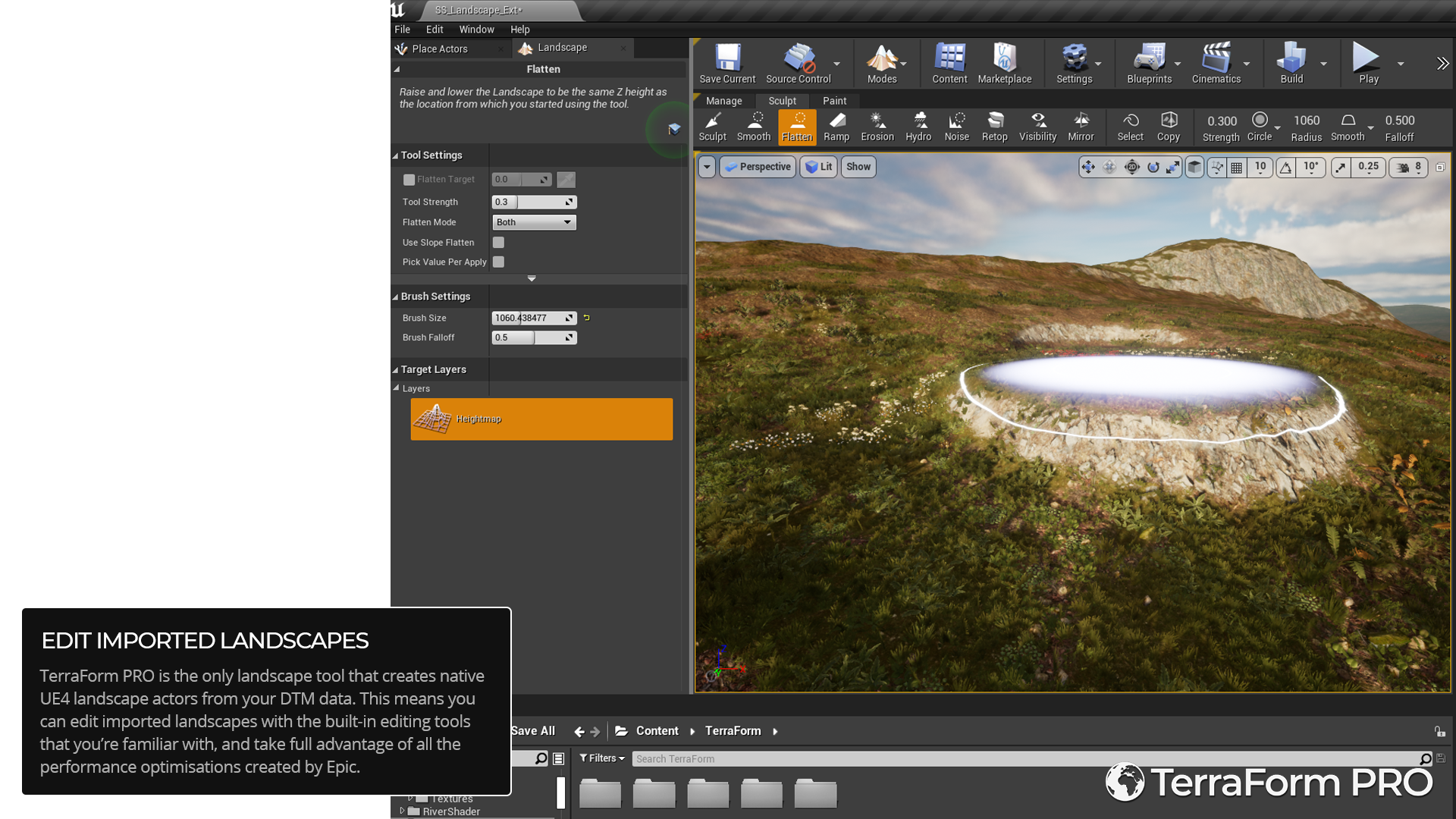Toggle world/local coordinate cube icon
1456x819 pixels.
point(1194,167)
